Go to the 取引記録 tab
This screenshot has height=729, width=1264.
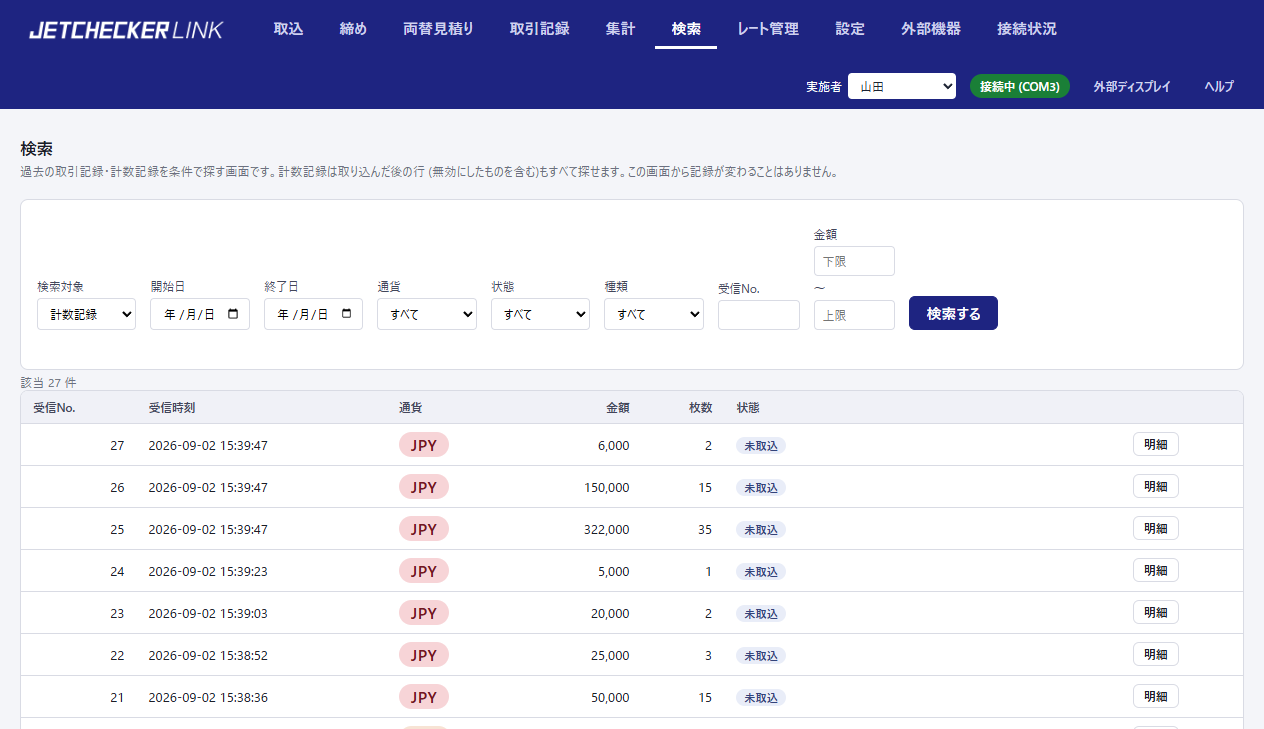click(x=539, y=29)
